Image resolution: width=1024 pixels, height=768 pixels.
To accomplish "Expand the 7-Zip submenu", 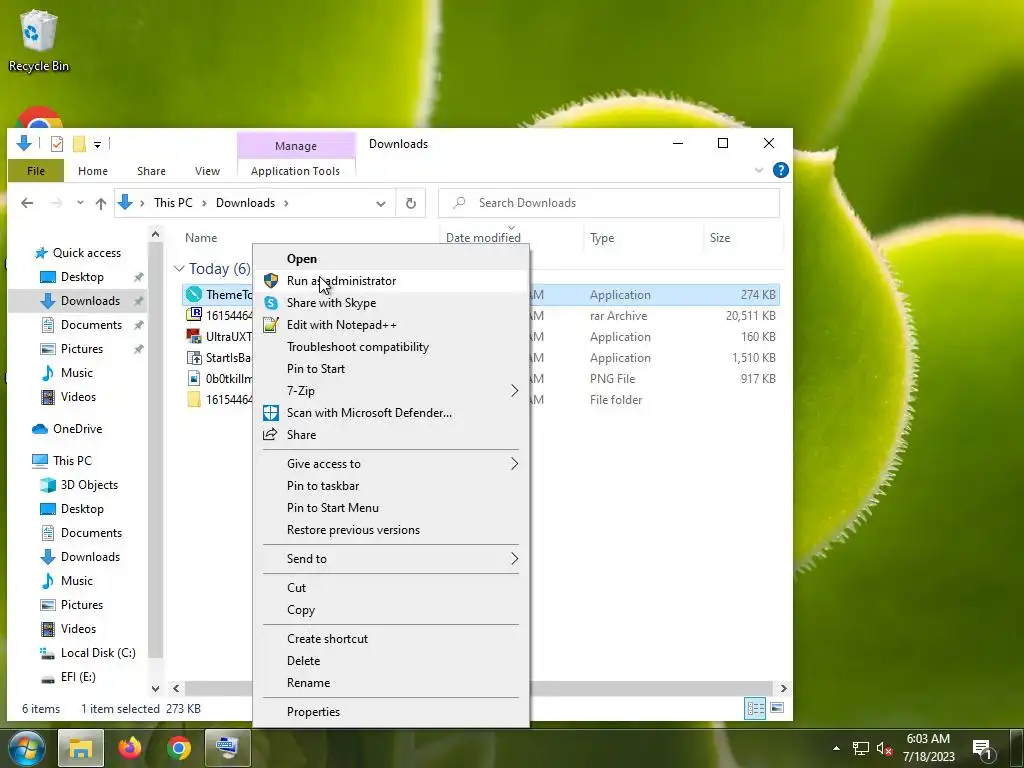I will [391, 391].
